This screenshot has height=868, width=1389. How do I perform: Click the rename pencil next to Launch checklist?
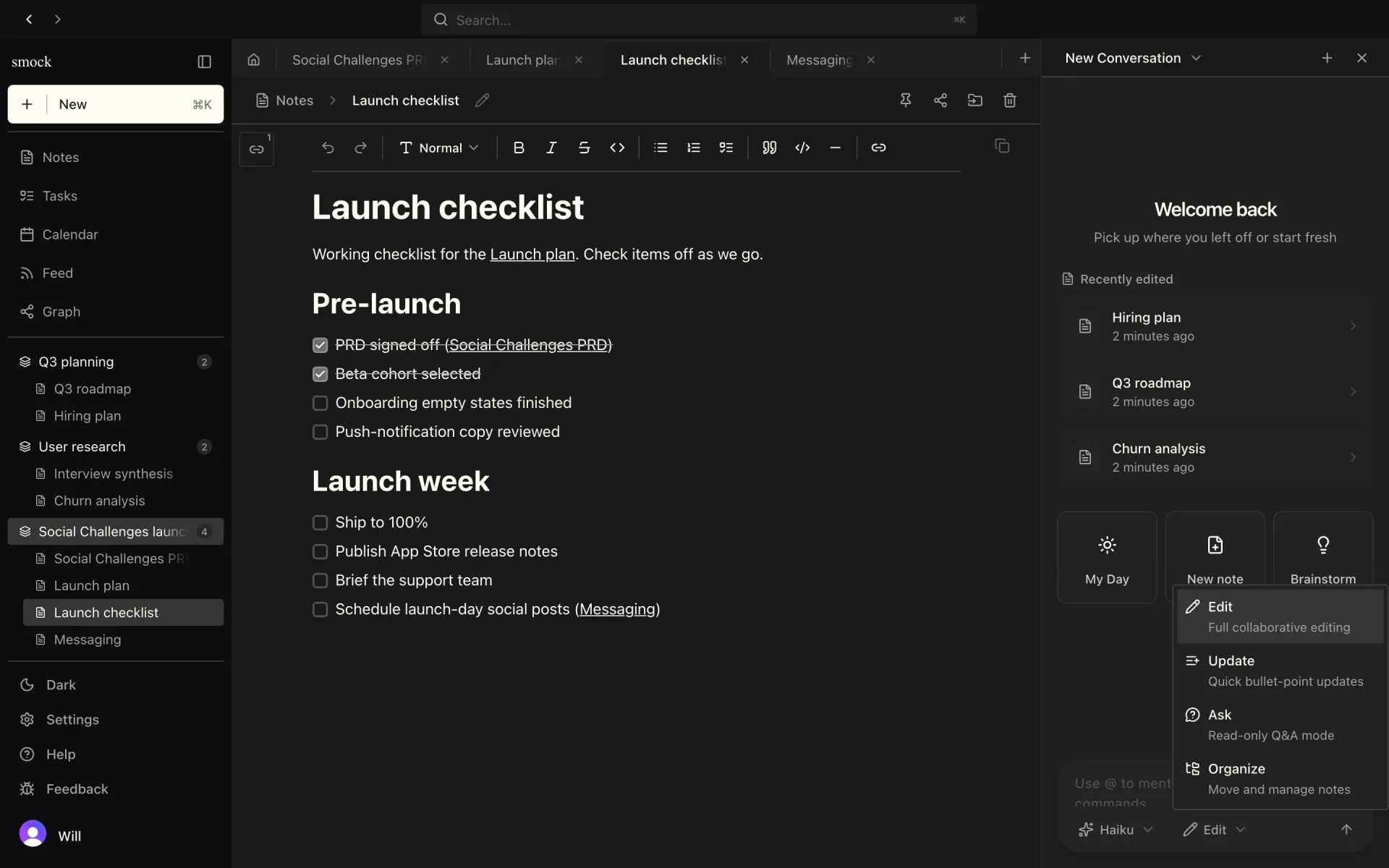click(x=482, y=101)
